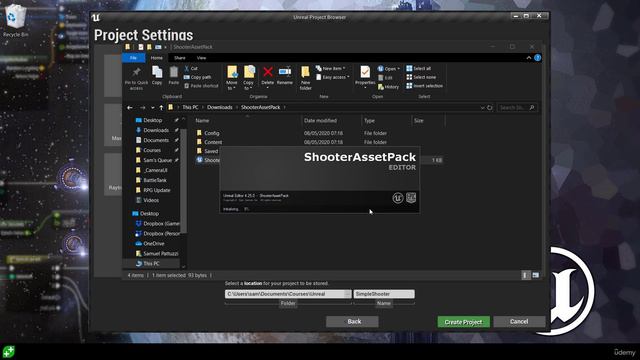Open the New item dropdown
This screenshot has width=640, height=360.
(x=331, y=69)
